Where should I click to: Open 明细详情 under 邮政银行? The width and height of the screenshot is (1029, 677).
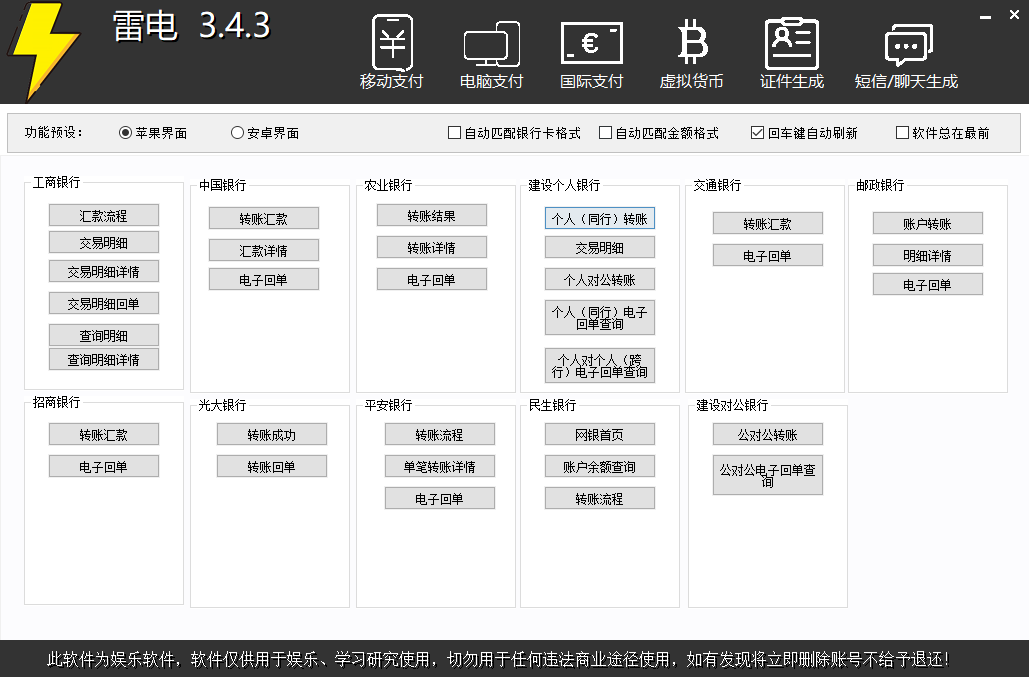pyautogui.click(x=928, y=255)
